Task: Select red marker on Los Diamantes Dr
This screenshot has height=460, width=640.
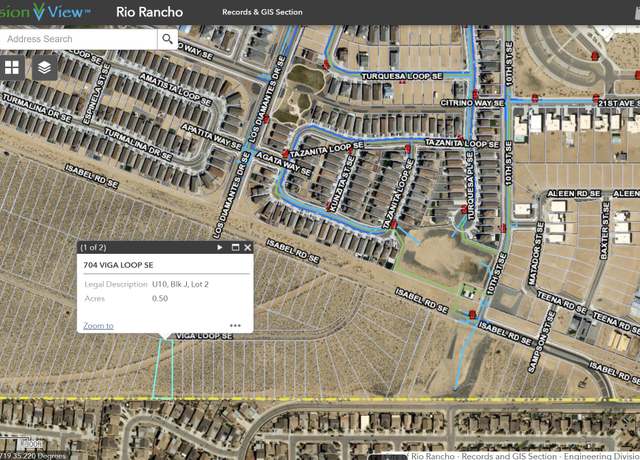Action: tap(266, 119)
